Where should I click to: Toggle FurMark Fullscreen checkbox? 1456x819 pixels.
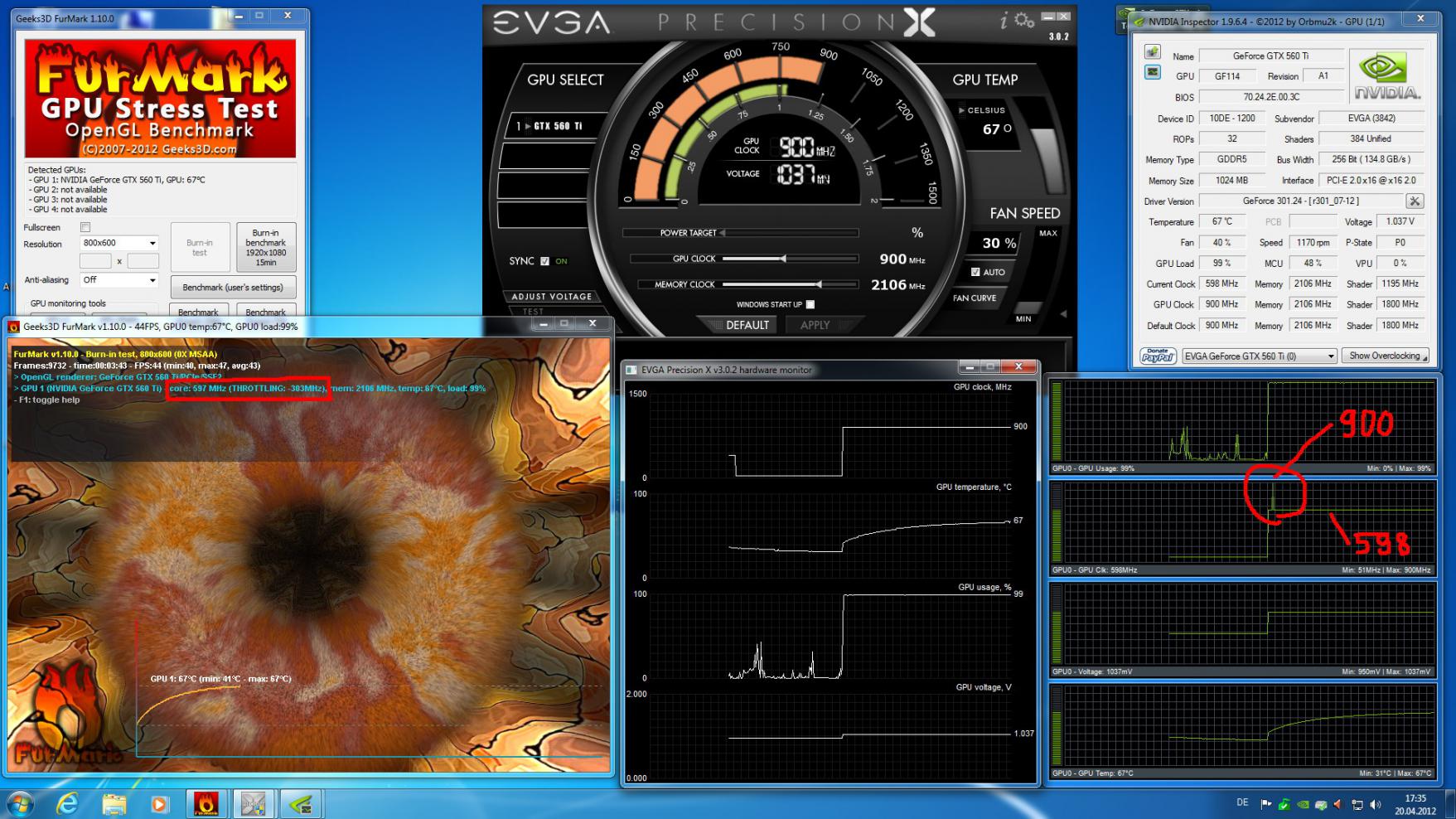pos(85,227)
